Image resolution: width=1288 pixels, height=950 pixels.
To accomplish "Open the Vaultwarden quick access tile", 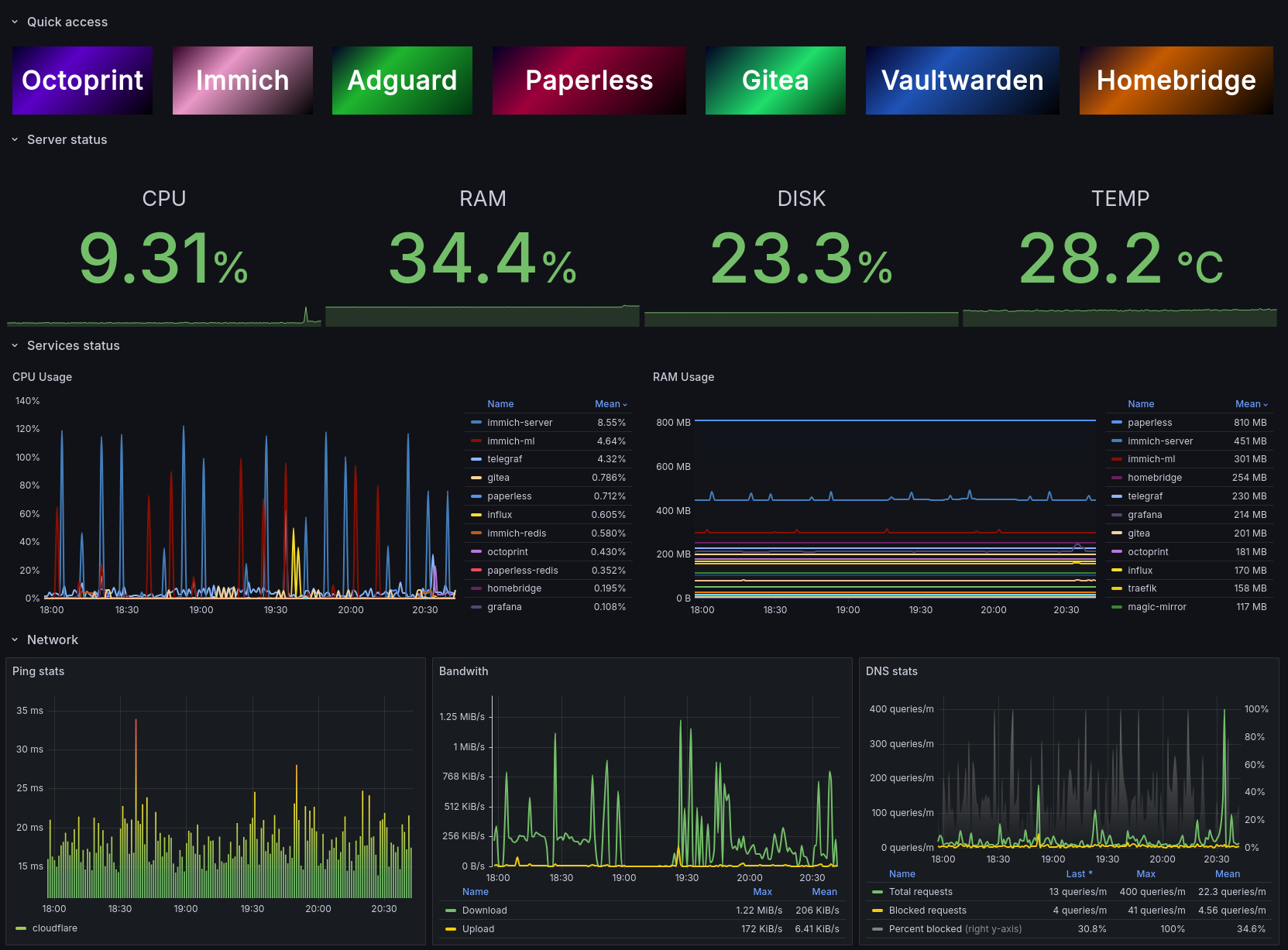I will click(963, 81).
